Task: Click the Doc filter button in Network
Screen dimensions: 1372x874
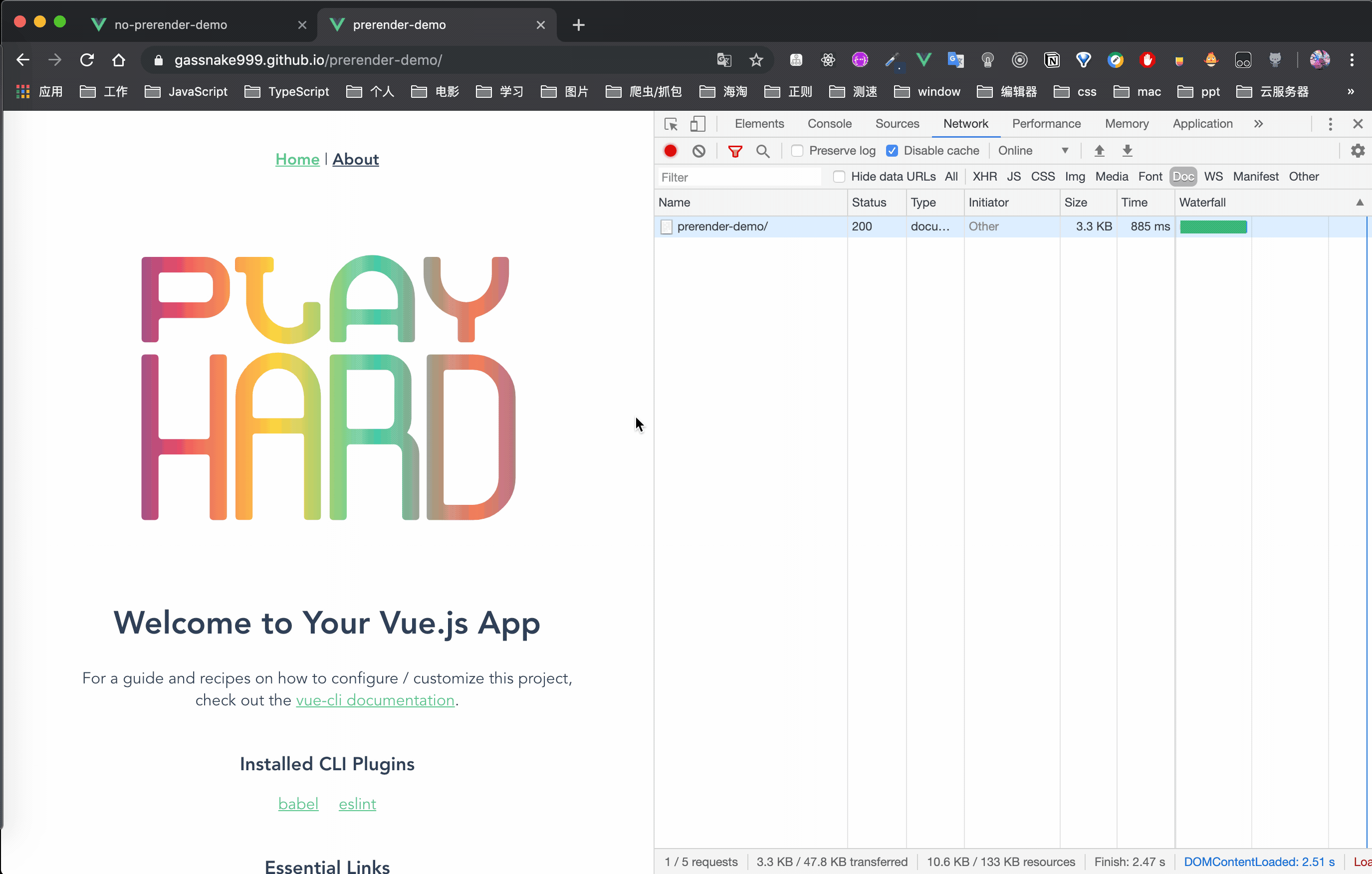Action: coord(1183,176)
